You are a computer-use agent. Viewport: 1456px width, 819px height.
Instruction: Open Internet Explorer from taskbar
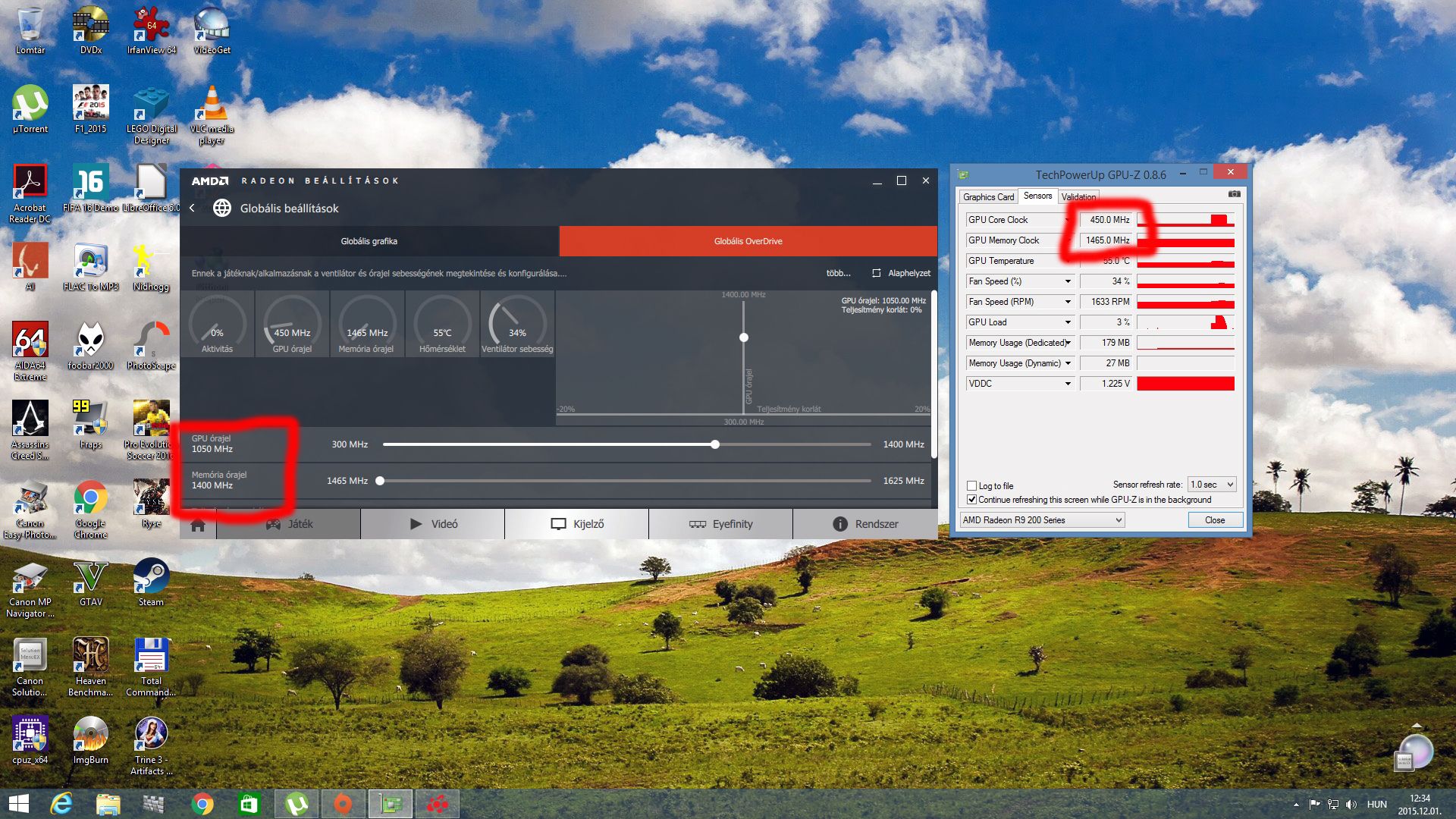pos(61,804)
